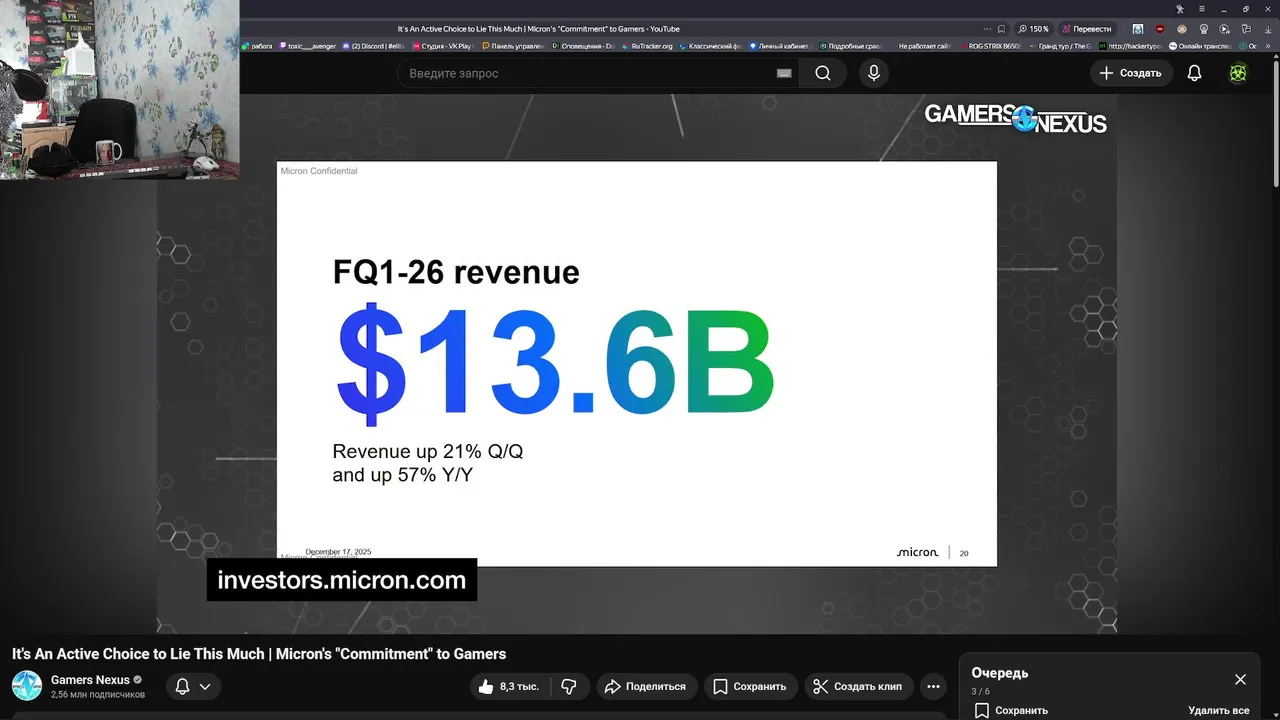
Task: Open subscription notification bell dropdown
Action: pos(193,686)
